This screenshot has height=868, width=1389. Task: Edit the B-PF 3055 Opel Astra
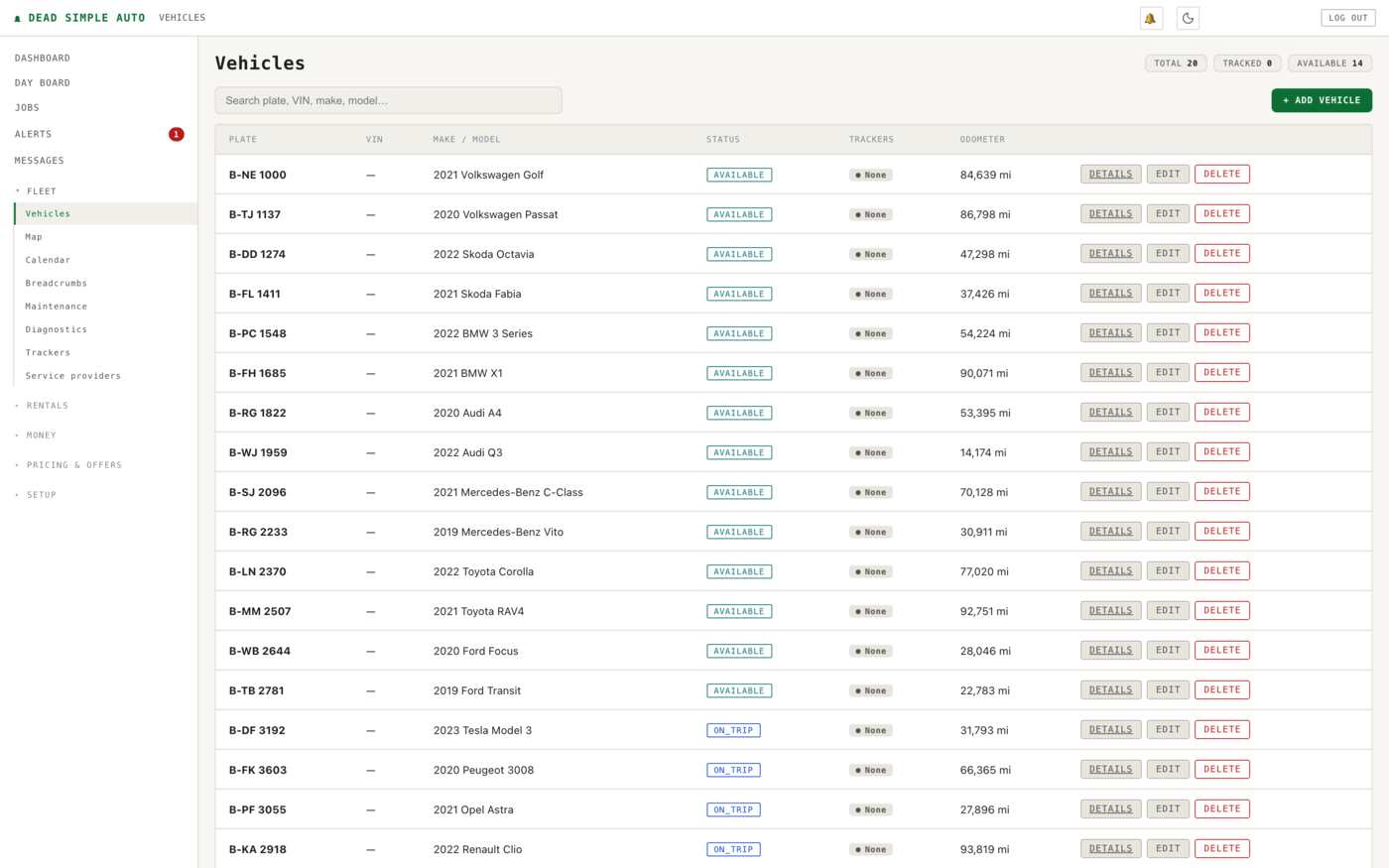click(x=1168, y=808)
